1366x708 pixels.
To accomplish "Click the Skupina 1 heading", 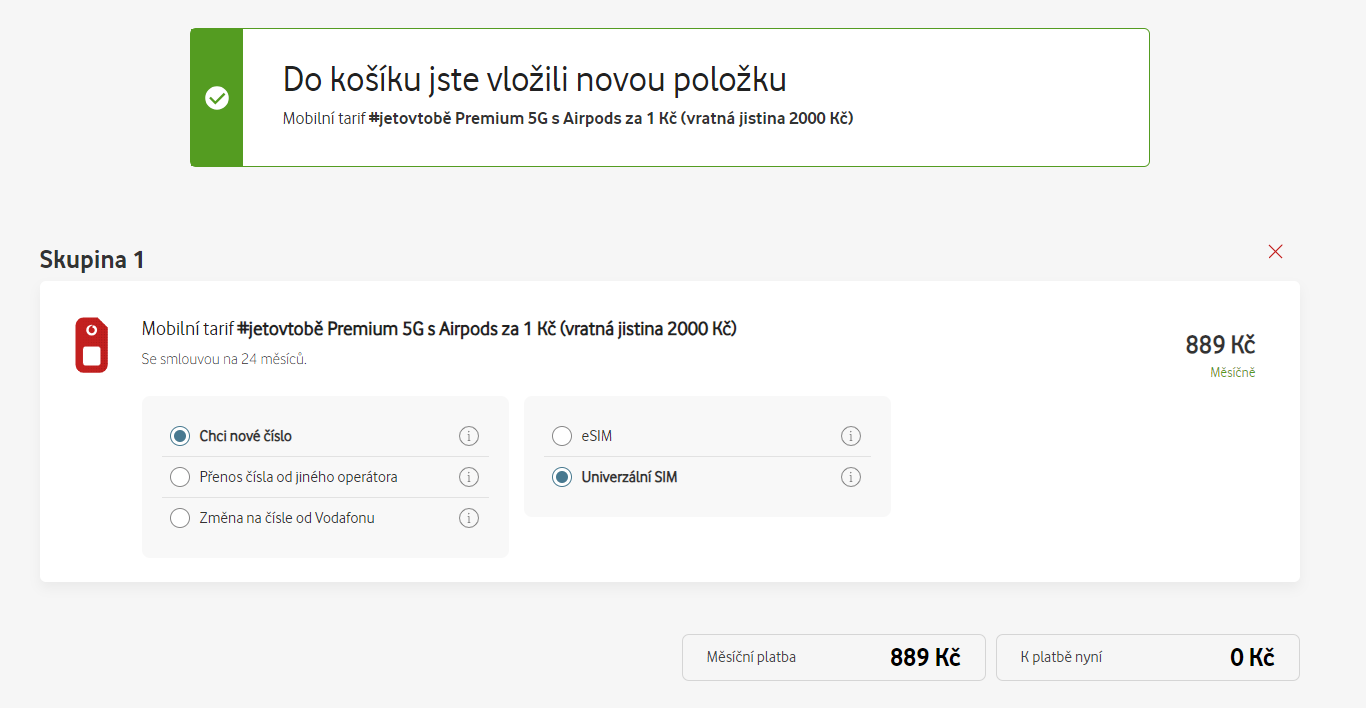I will pos(92,260).
